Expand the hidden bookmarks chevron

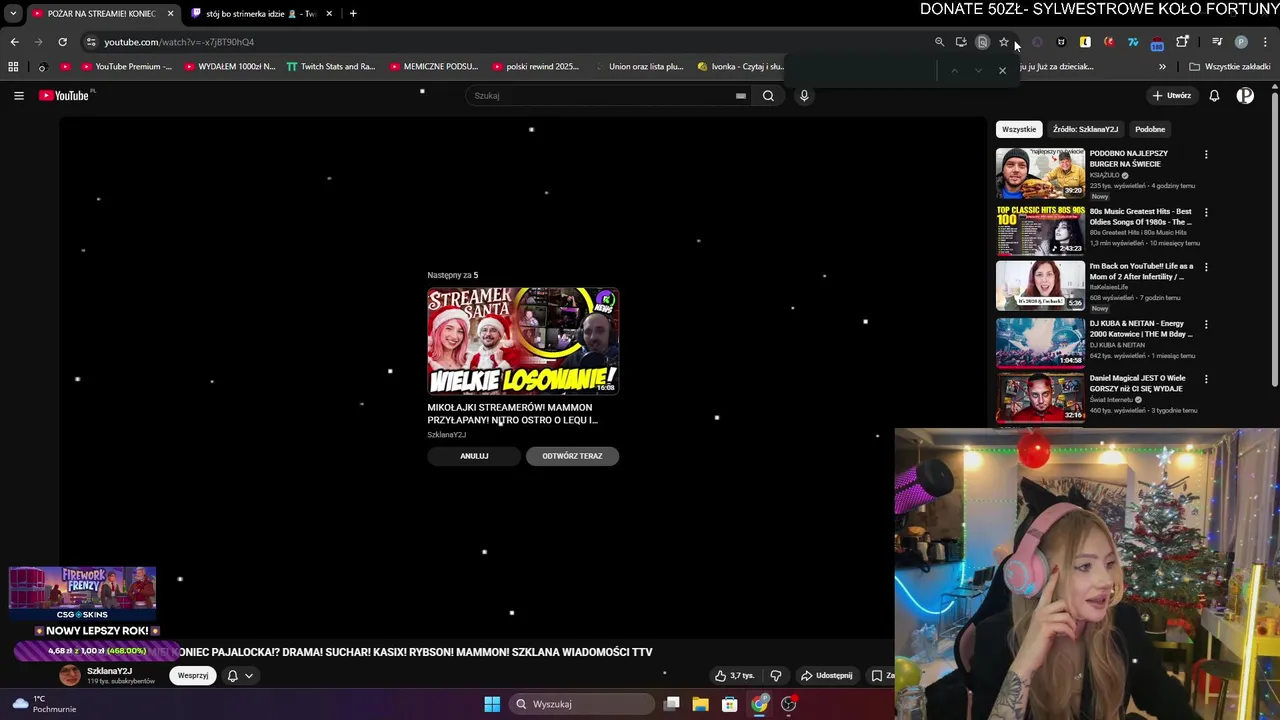coord(1162,67)
